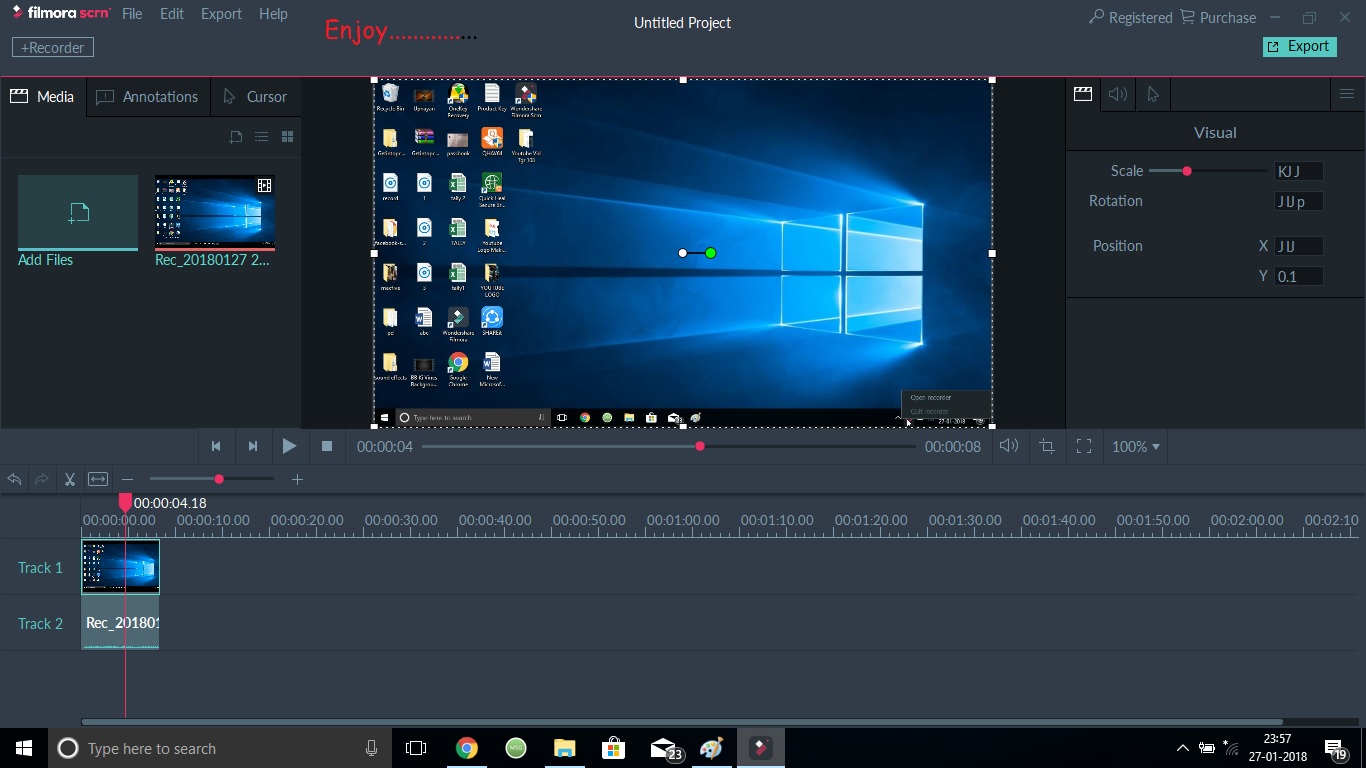This screenshot has width=1366, height=768.
Task: Switch media panel to grid view
Action: [287, 137]
